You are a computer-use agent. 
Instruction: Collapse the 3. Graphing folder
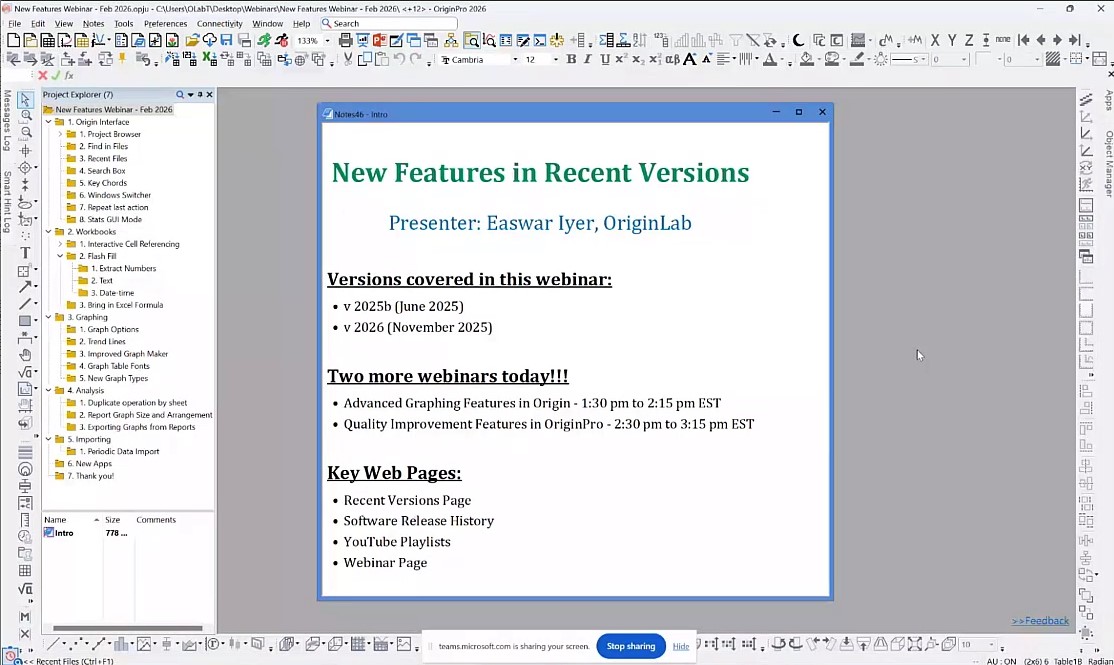(x=49, y=317)
